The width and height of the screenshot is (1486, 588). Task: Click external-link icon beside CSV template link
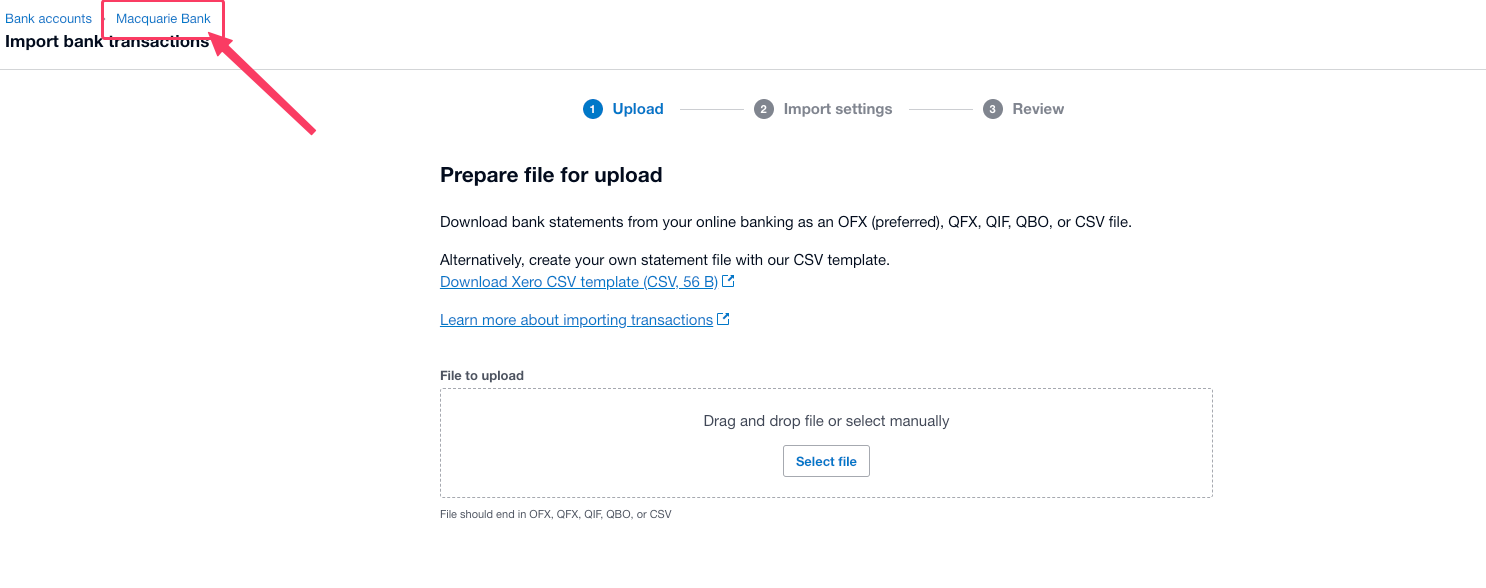click(x=728, y=282)
